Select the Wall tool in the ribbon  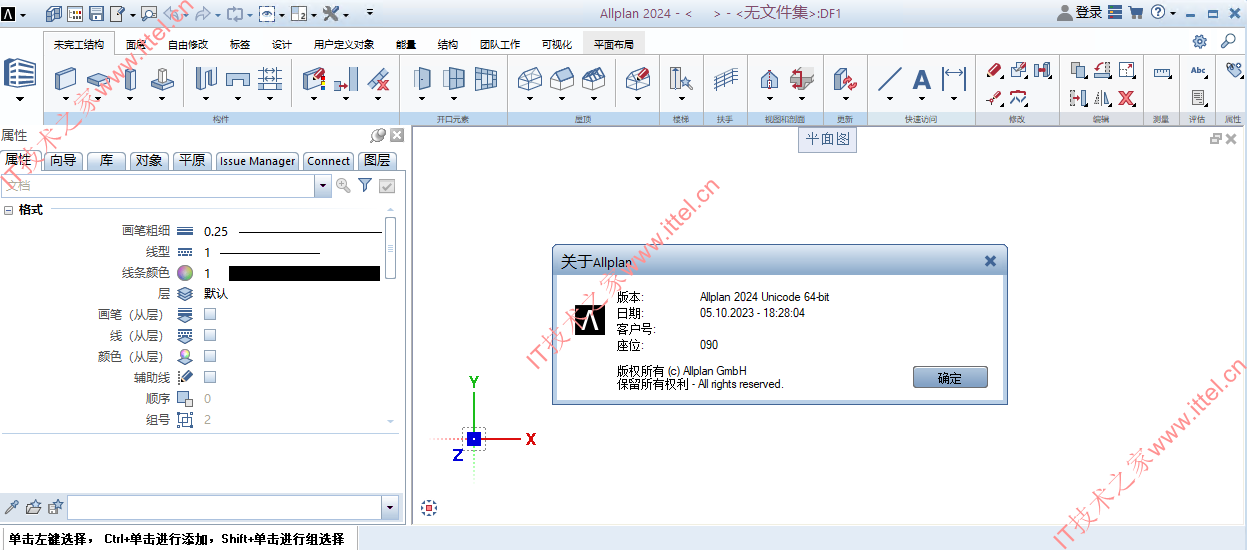66,78
